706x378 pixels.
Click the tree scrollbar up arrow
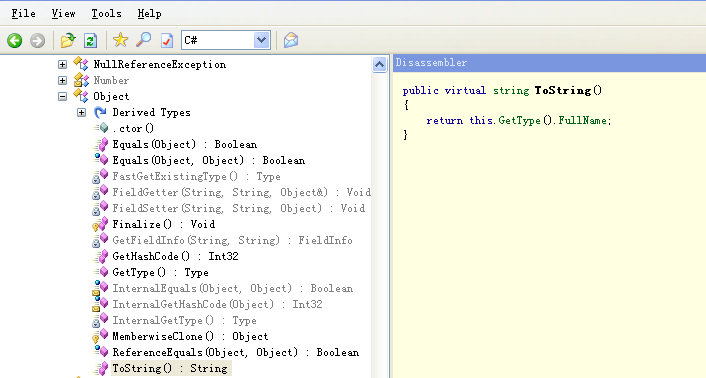(x=380, y=65)
